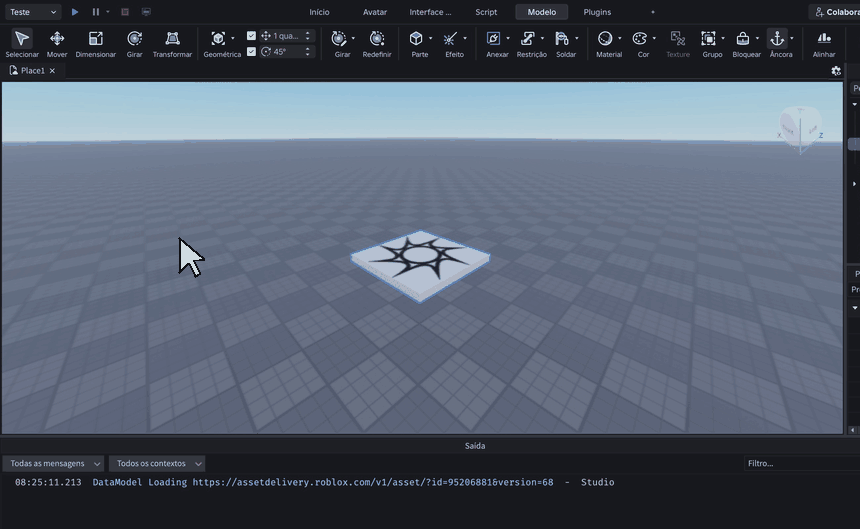
Task: Expand the Âncora dropdown arrow
Action: click(x=791, y=38)
